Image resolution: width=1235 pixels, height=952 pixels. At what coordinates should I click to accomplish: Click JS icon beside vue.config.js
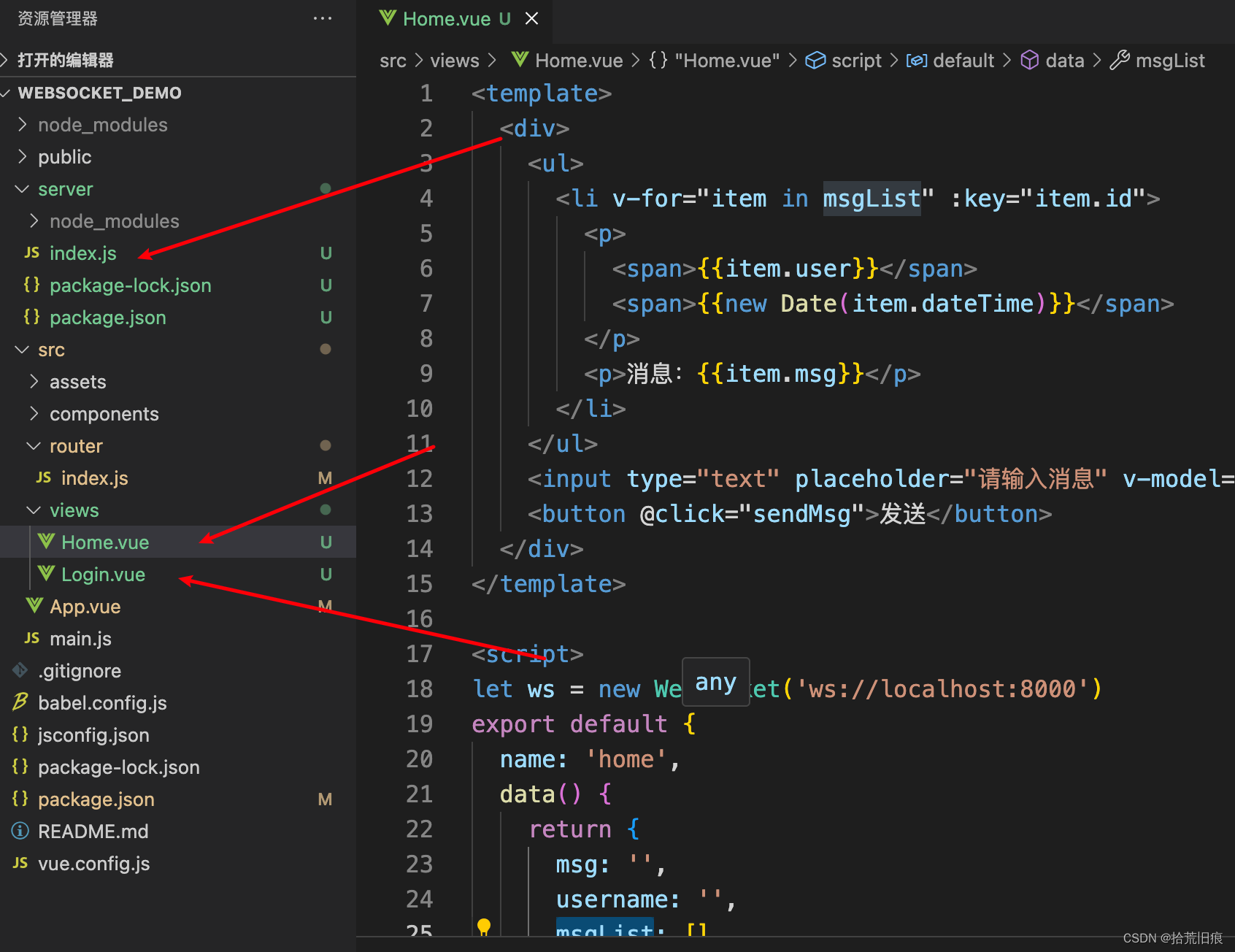20,863
